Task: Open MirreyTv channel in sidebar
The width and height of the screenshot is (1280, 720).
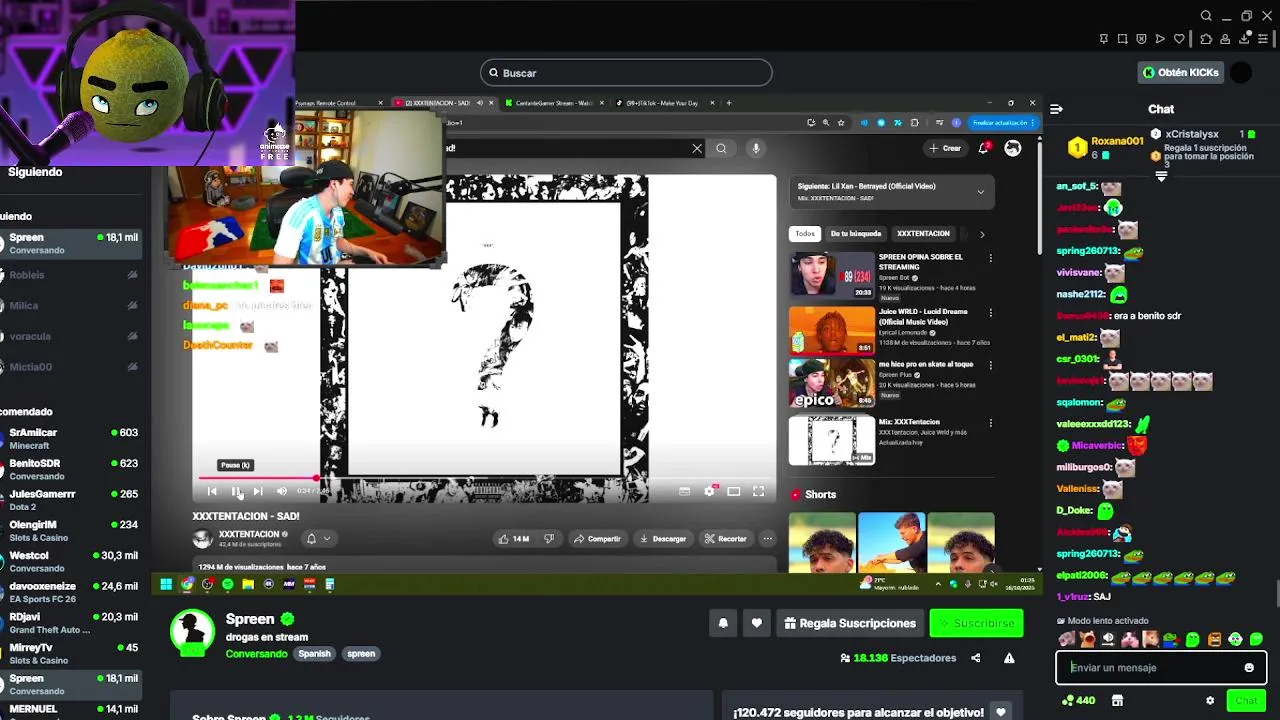Action: click(70, 653)
